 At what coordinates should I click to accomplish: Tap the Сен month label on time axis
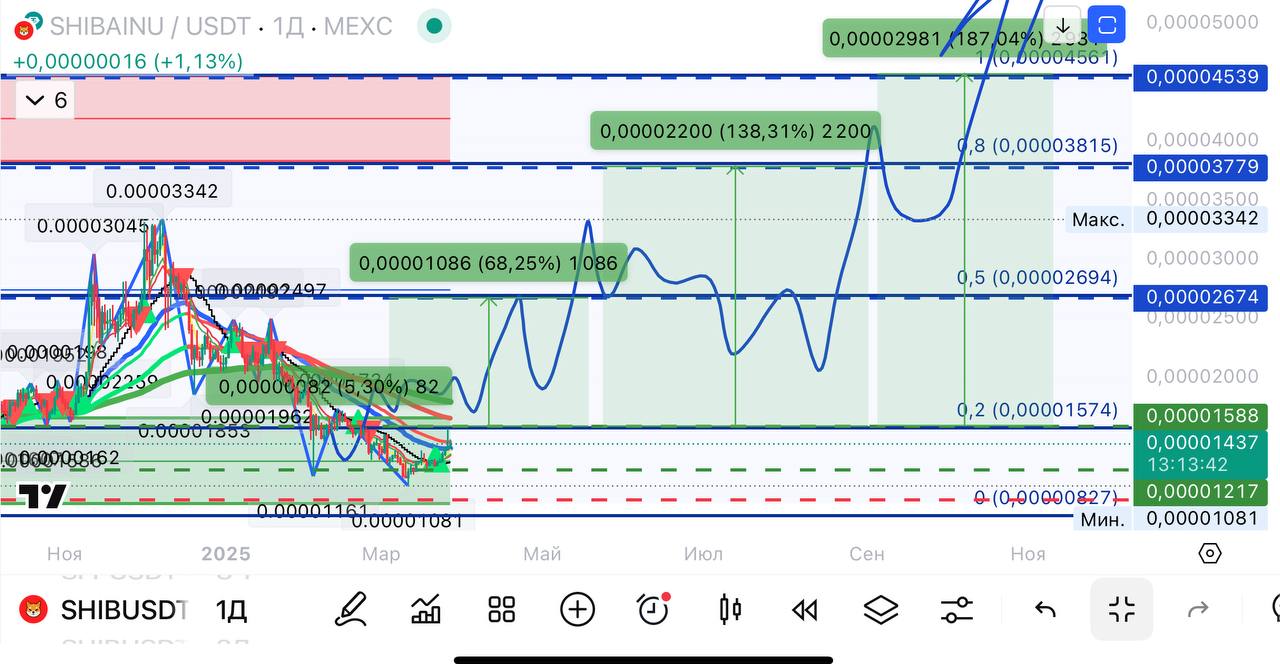coord(866,554)
